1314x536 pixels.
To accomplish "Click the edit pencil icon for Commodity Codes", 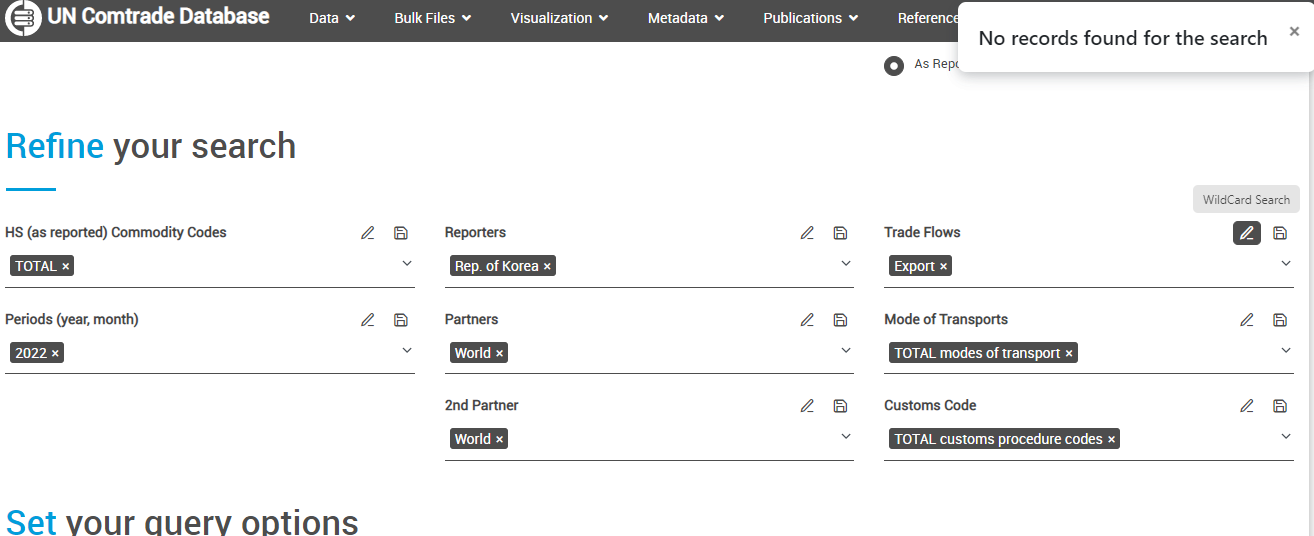I will point(368,233).
